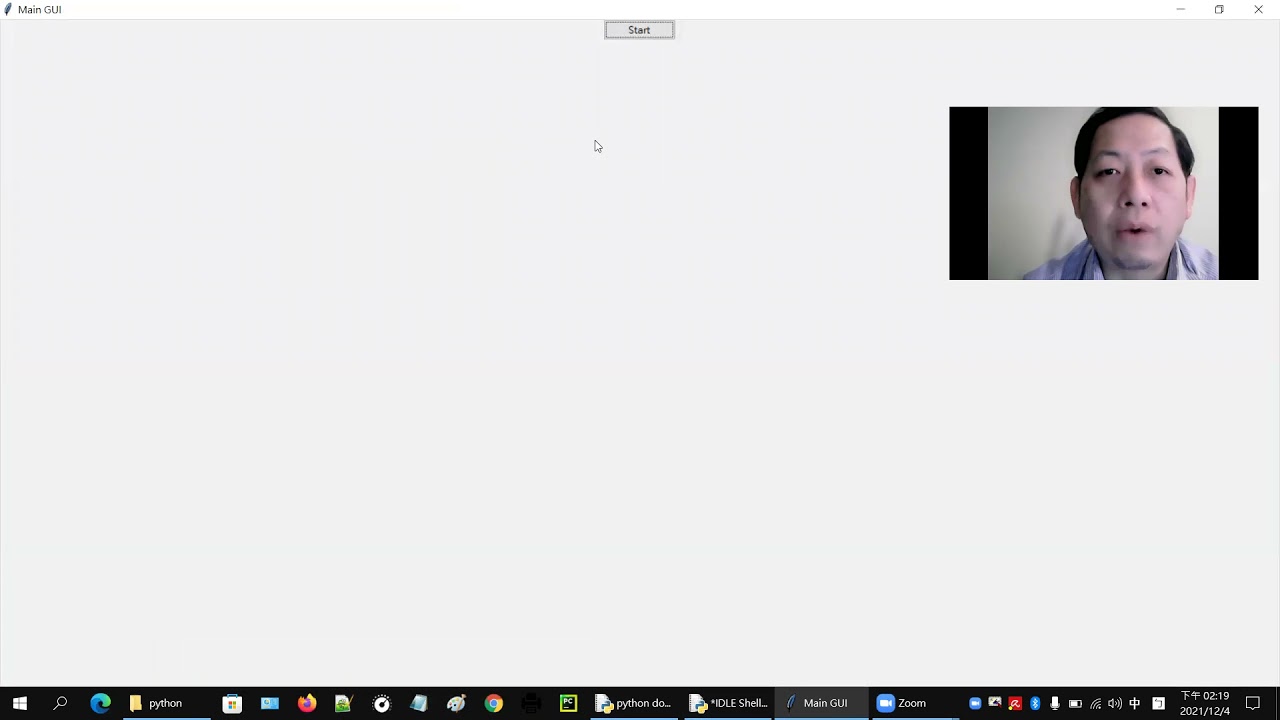Open the IME mode tray icon
This screenshot has height=720, width=1280.
(x=1158, y=703)
